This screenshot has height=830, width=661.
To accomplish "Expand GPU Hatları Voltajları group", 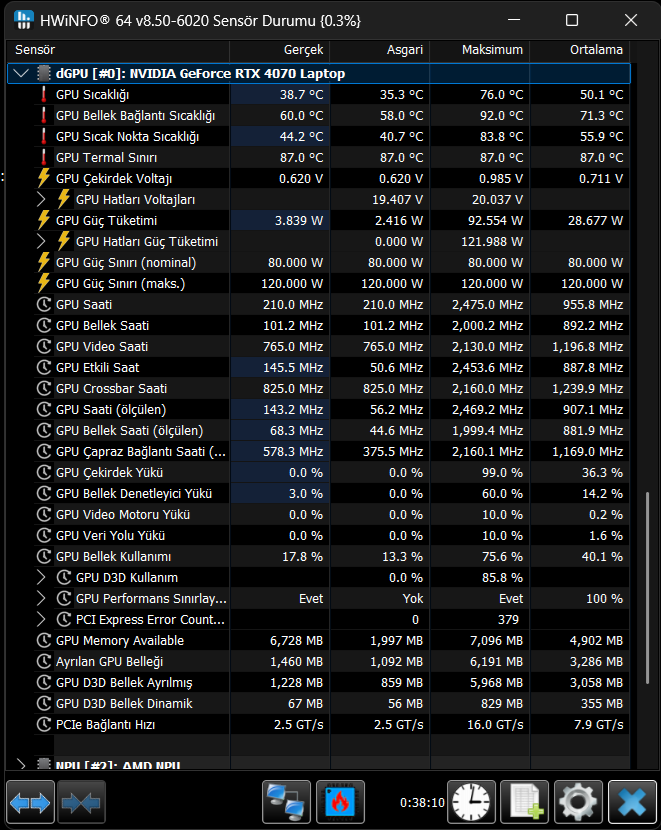I will tap(41, 200).
